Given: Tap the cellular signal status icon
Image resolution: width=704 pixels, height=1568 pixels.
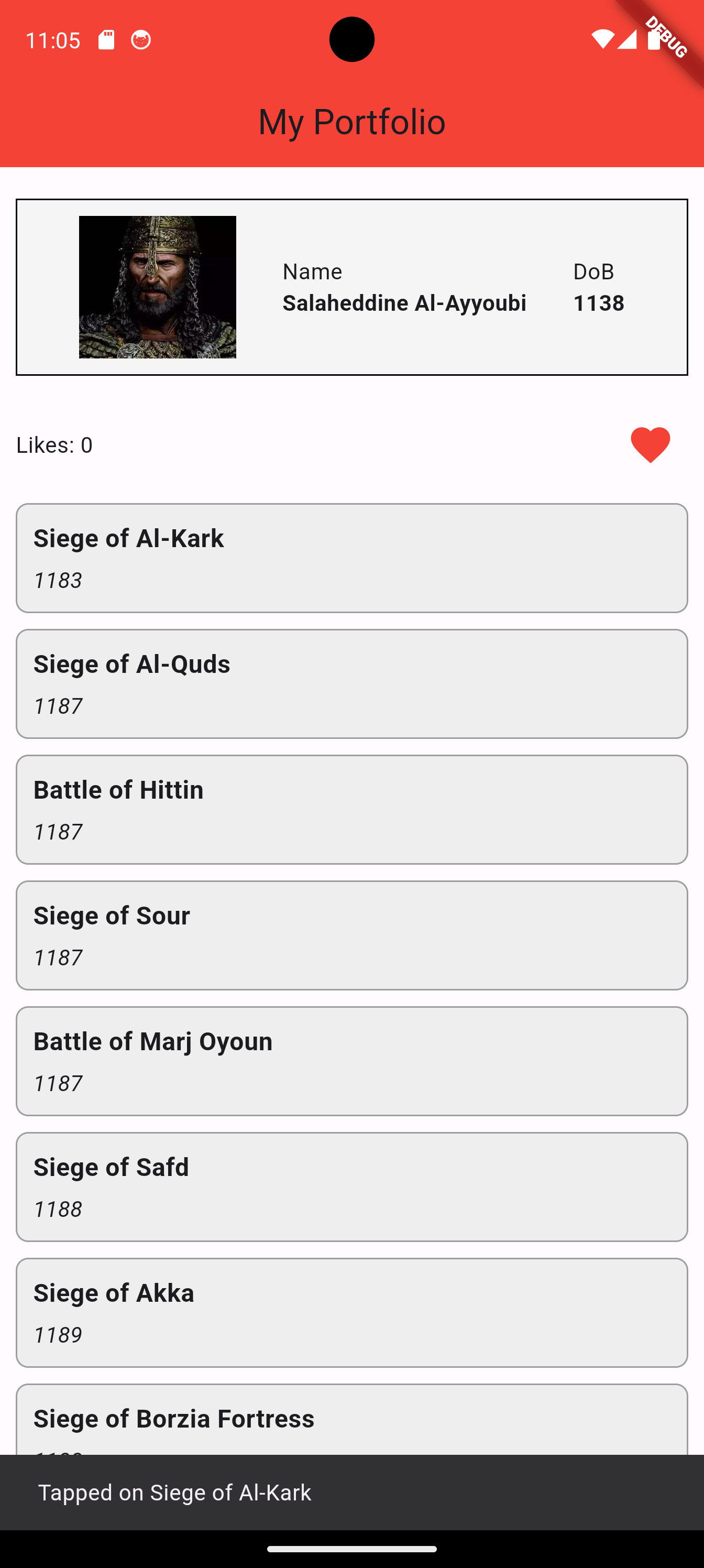Looking at the screenshot, I should coord(626,39).
